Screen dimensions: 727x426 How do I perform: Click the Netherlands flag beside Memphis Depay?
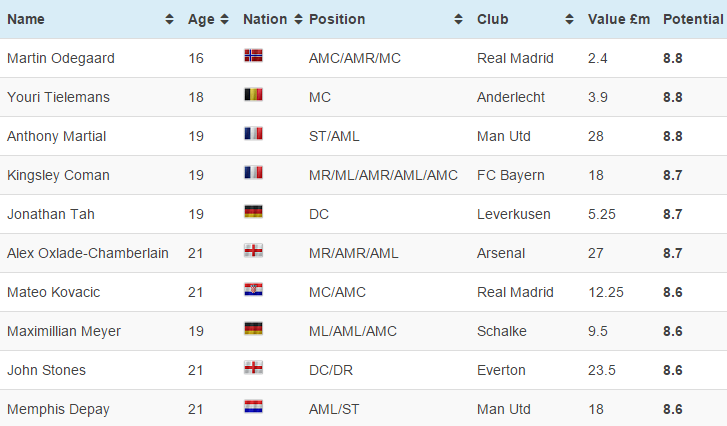(253, 408)
